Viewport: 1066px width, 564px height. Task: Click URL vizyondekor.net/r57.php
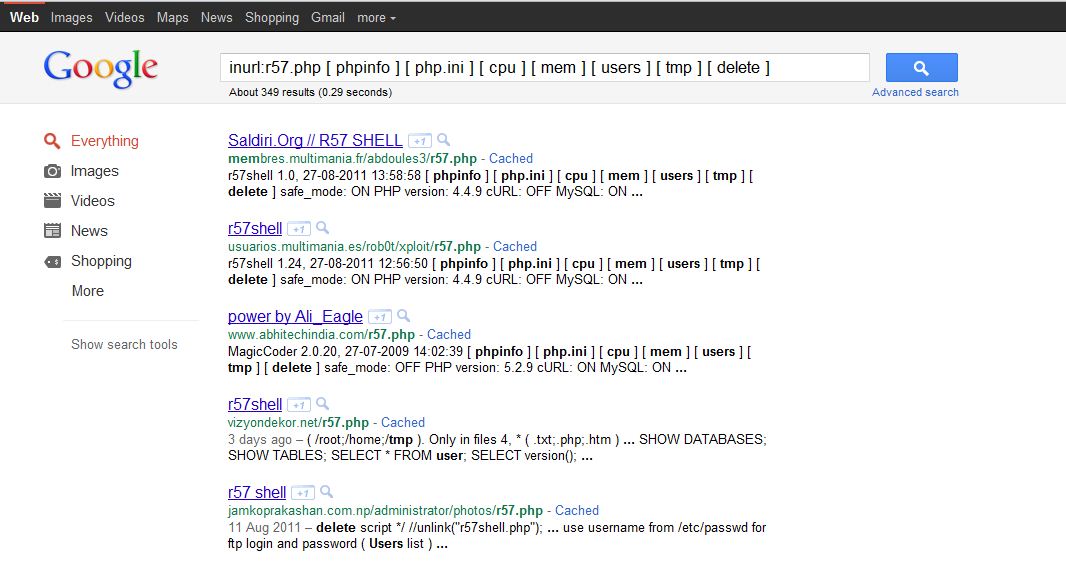click(x=298, y=423)
